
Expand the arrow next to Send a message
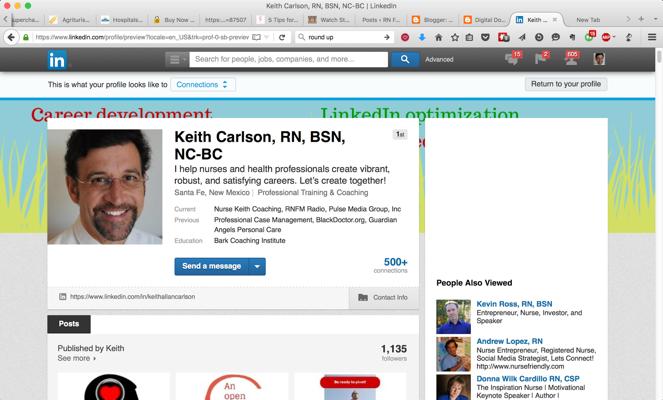258,266
